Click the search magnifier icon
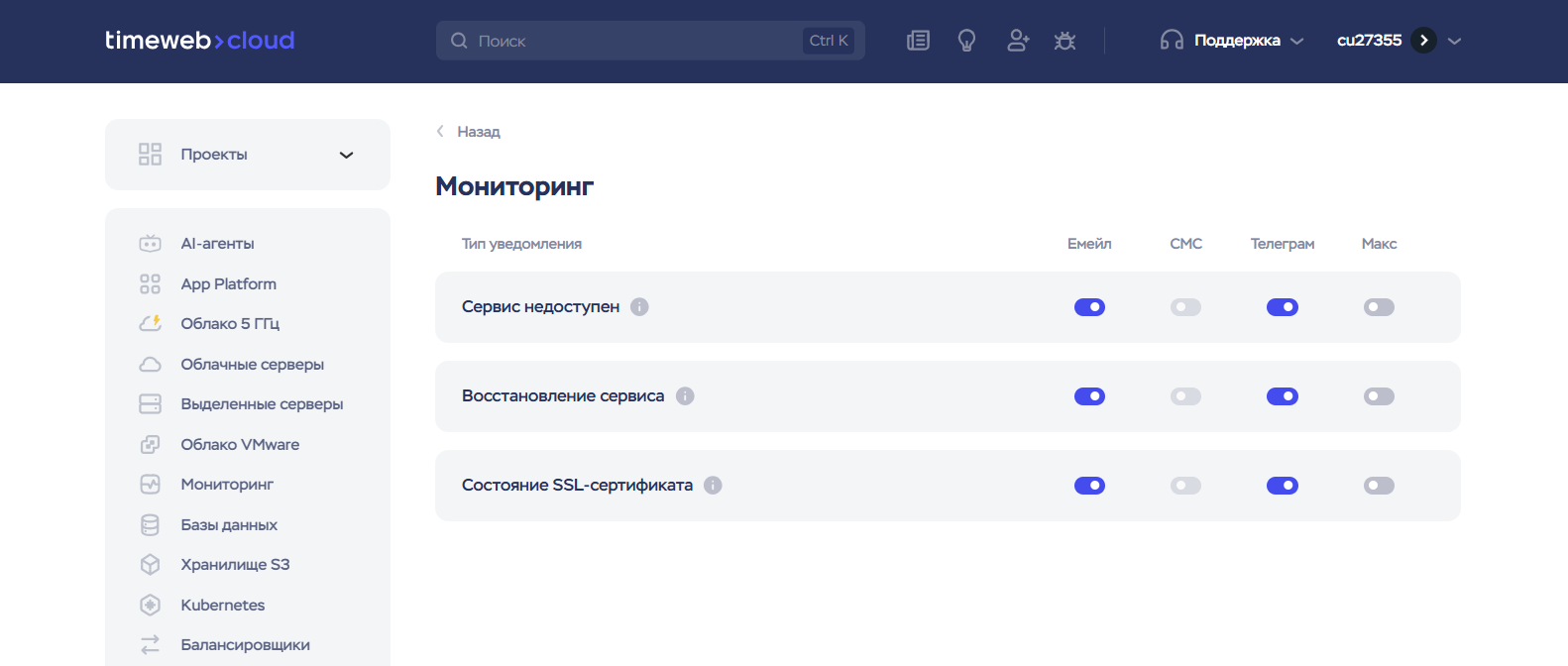 coord(459,41)
